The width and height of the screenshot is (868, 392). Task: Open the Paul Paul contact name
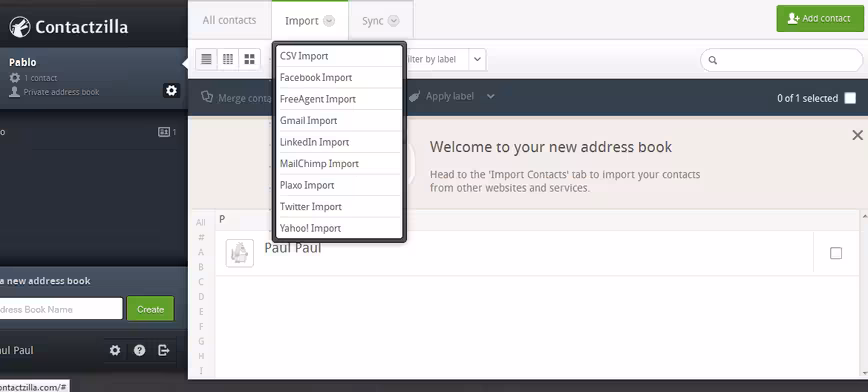click(x=293, y=248)
